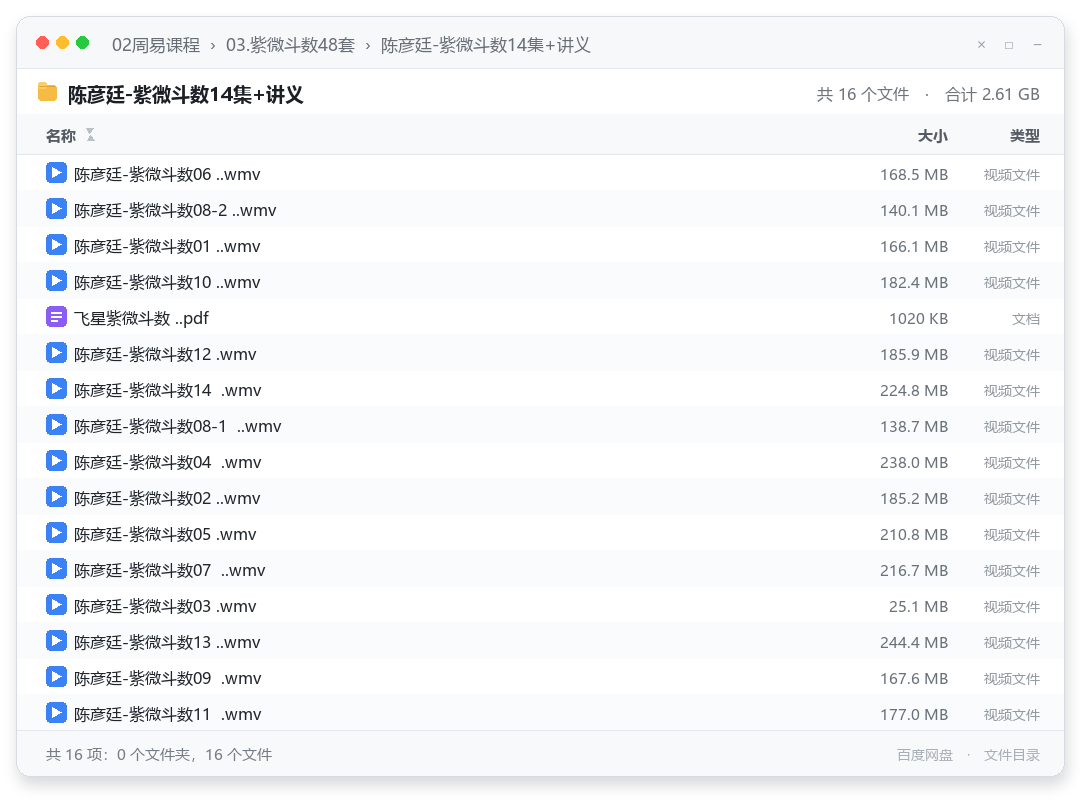
Task: Select file name 陈彦廷-紫微斗数08-1 ..wmv
Action: pyautogui.click(x=178, y=427)
